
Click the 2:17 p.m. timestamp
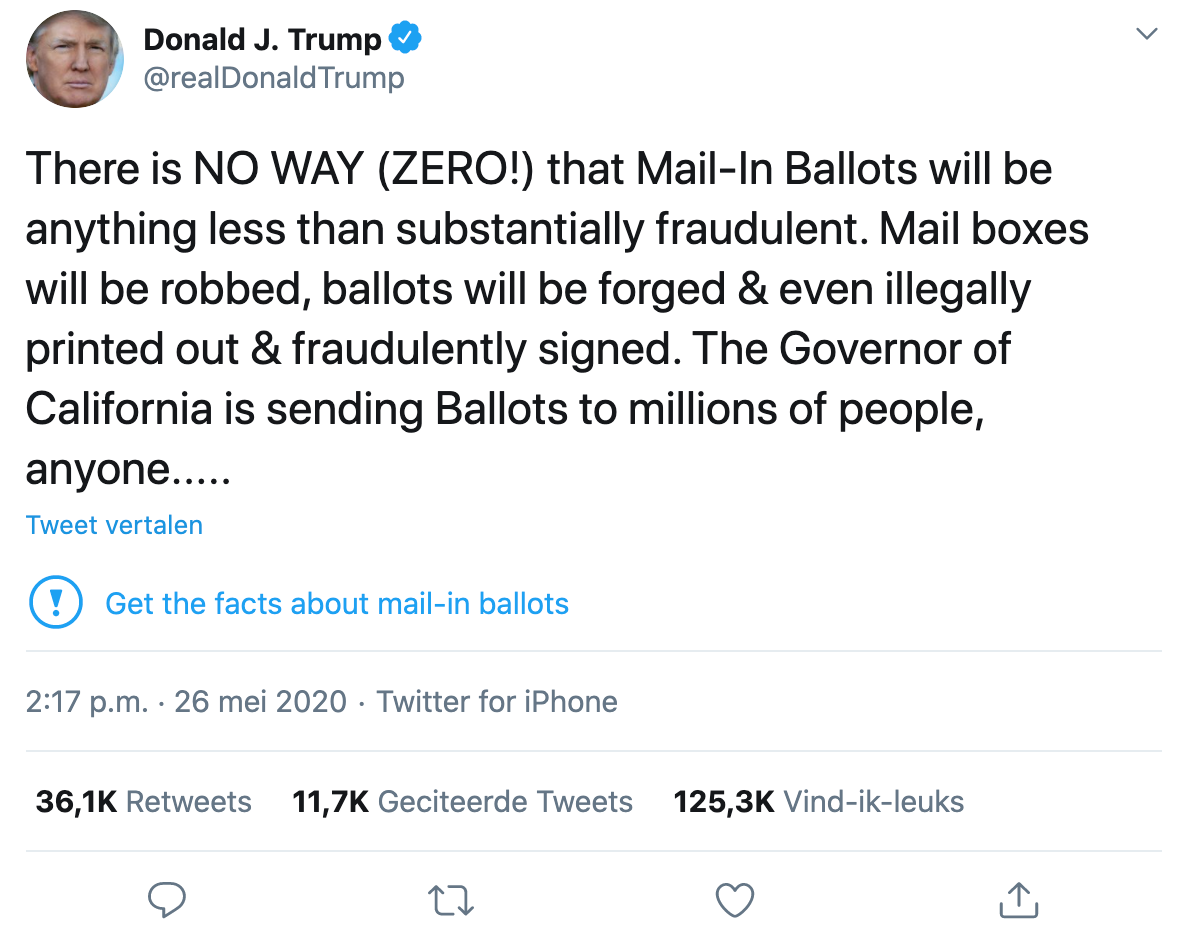(86, 701)
